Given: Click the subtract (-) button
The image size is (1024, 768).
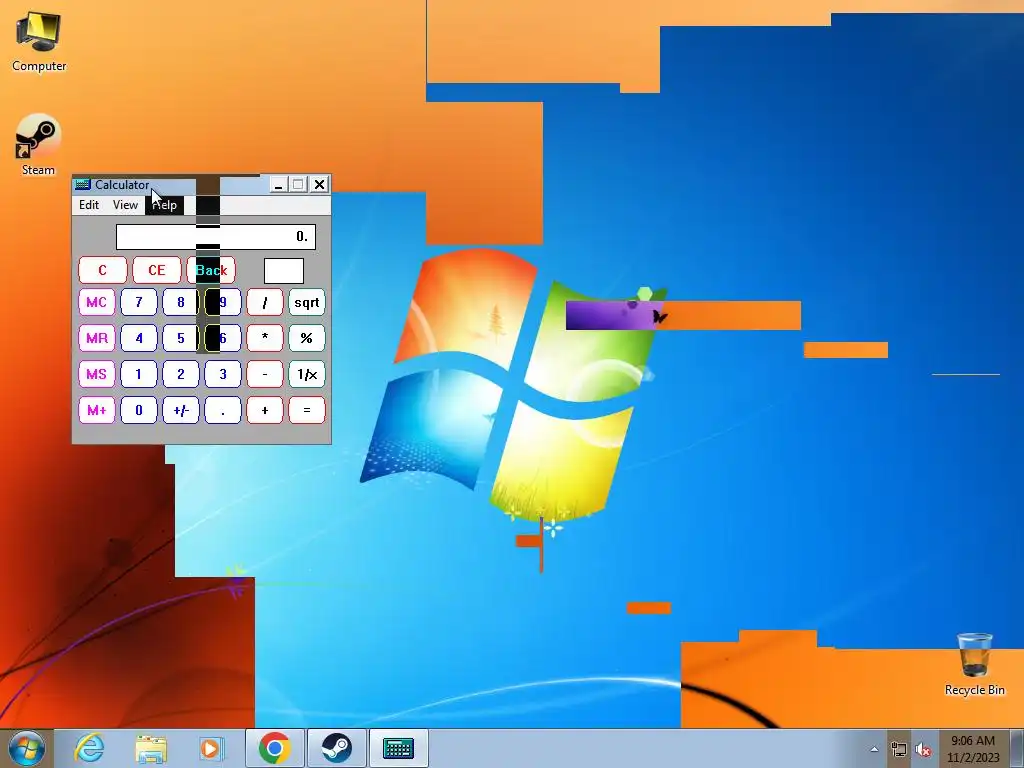Looking at the screenshot, I should tap(264, 374).
